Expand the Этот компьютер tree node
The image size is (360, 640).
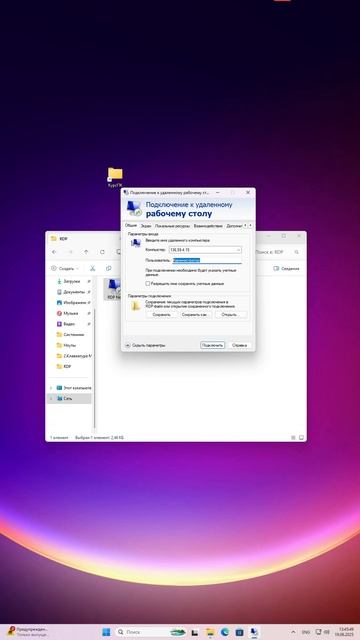(x=51, y=388)
